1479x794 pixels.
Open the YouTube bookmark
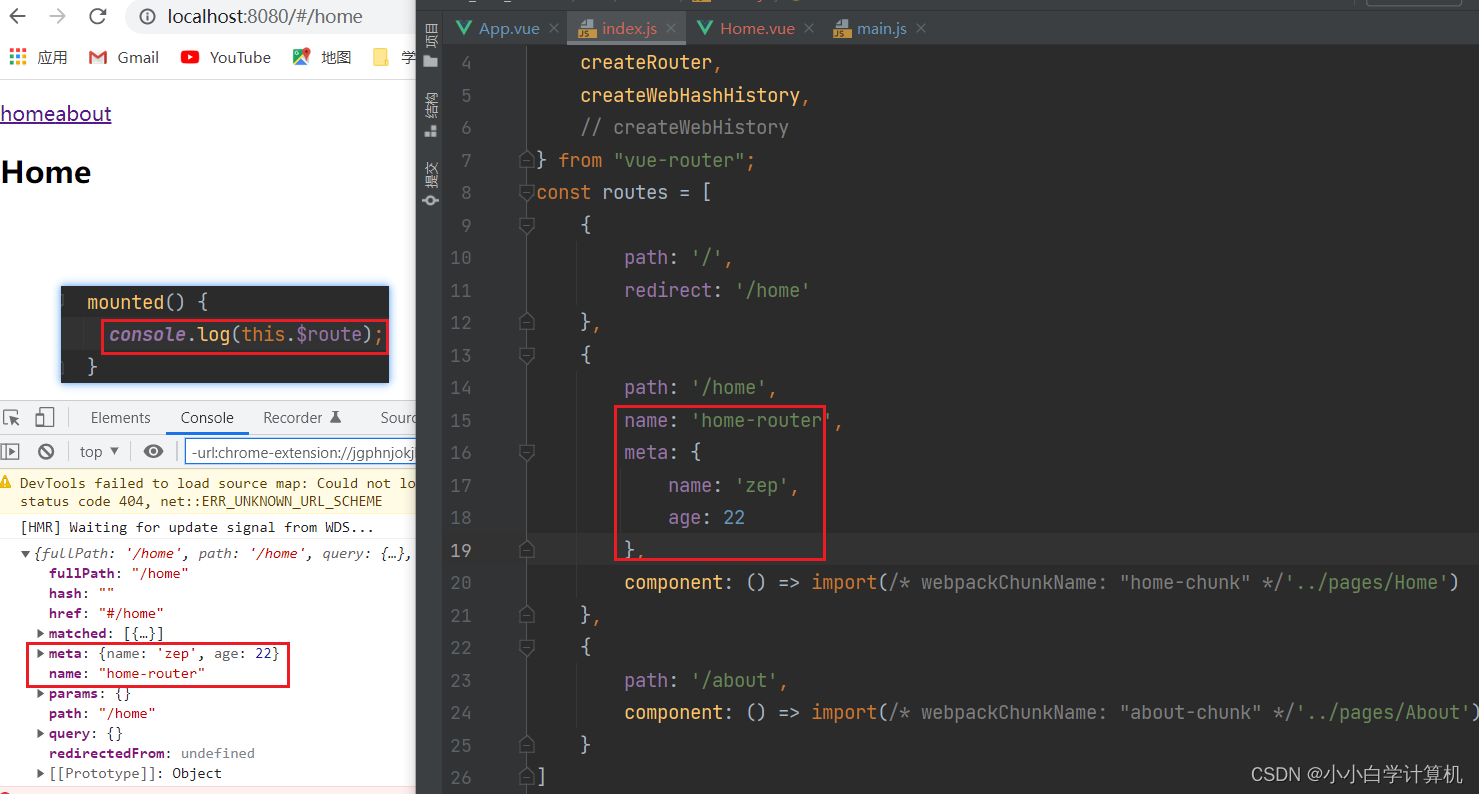tap(226, 57)
